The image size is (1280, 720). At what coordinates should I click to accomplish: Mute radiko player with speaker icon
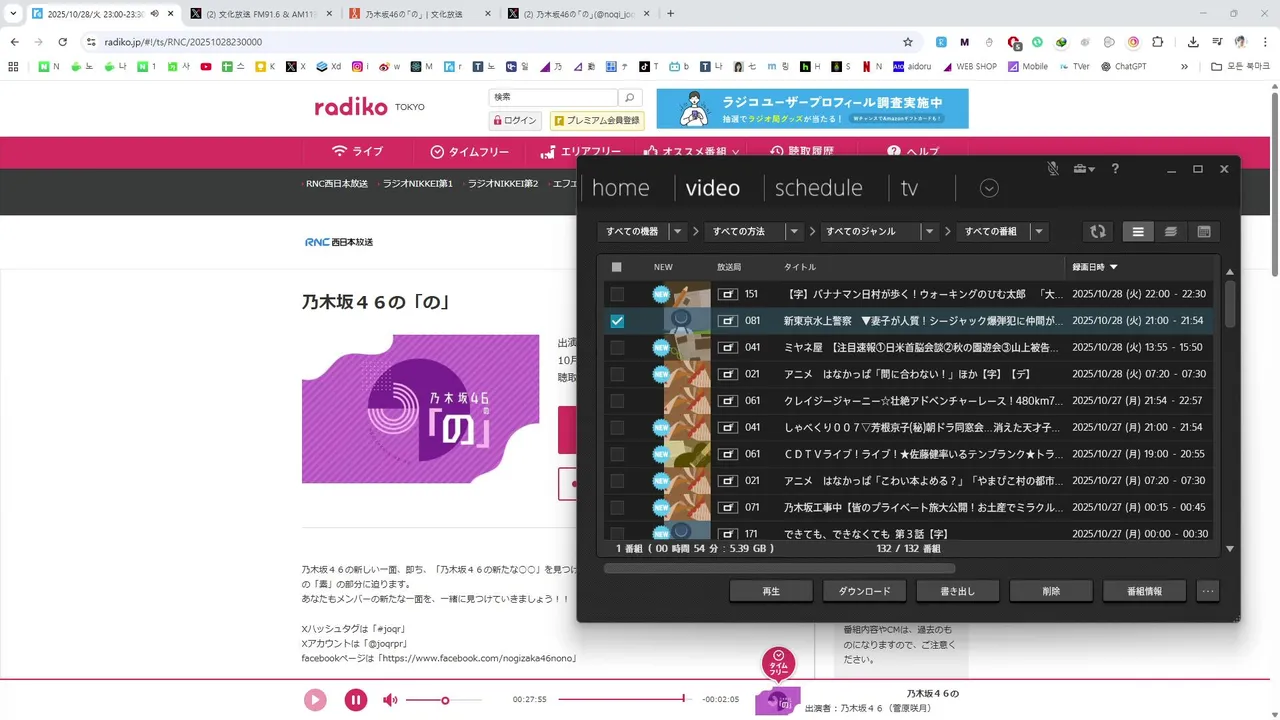coord(390,700)
